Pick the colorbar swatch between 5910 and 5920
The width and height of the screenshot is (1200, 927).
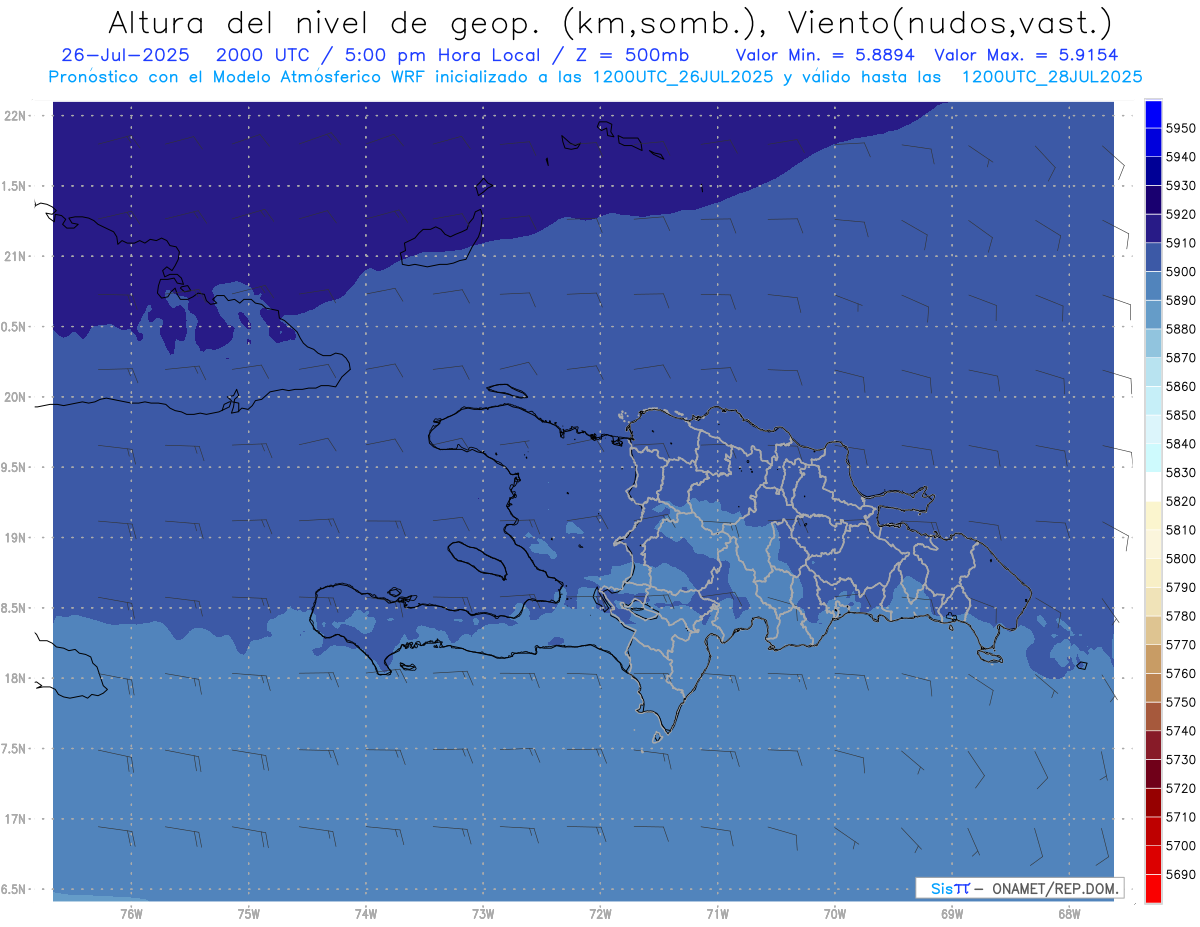point(1152,229)
